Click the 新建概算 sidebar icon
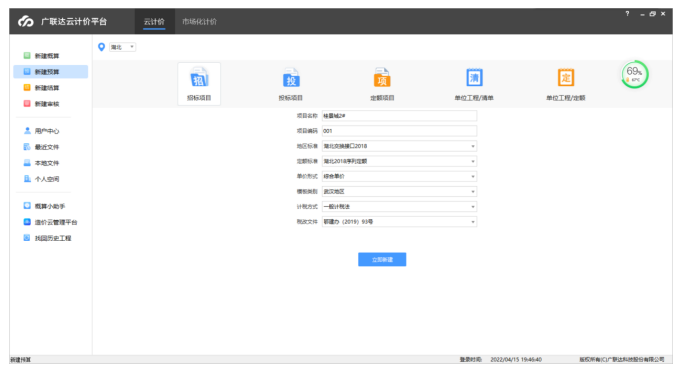 27,55
